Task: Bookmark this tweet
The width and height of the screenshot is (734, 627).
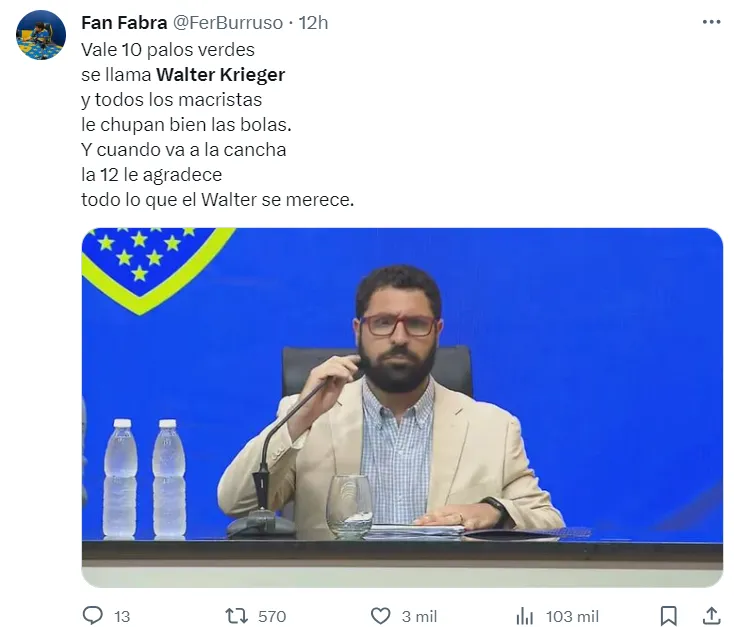Action: (669, 615)
